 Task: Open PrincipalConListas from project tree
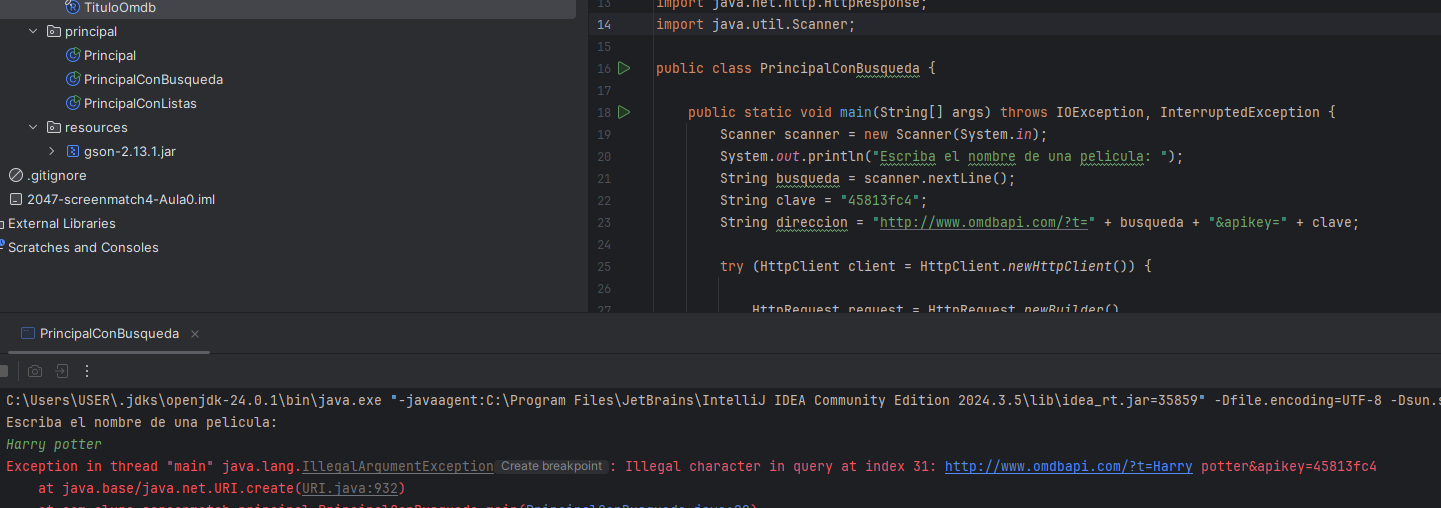tap(140, 103)
